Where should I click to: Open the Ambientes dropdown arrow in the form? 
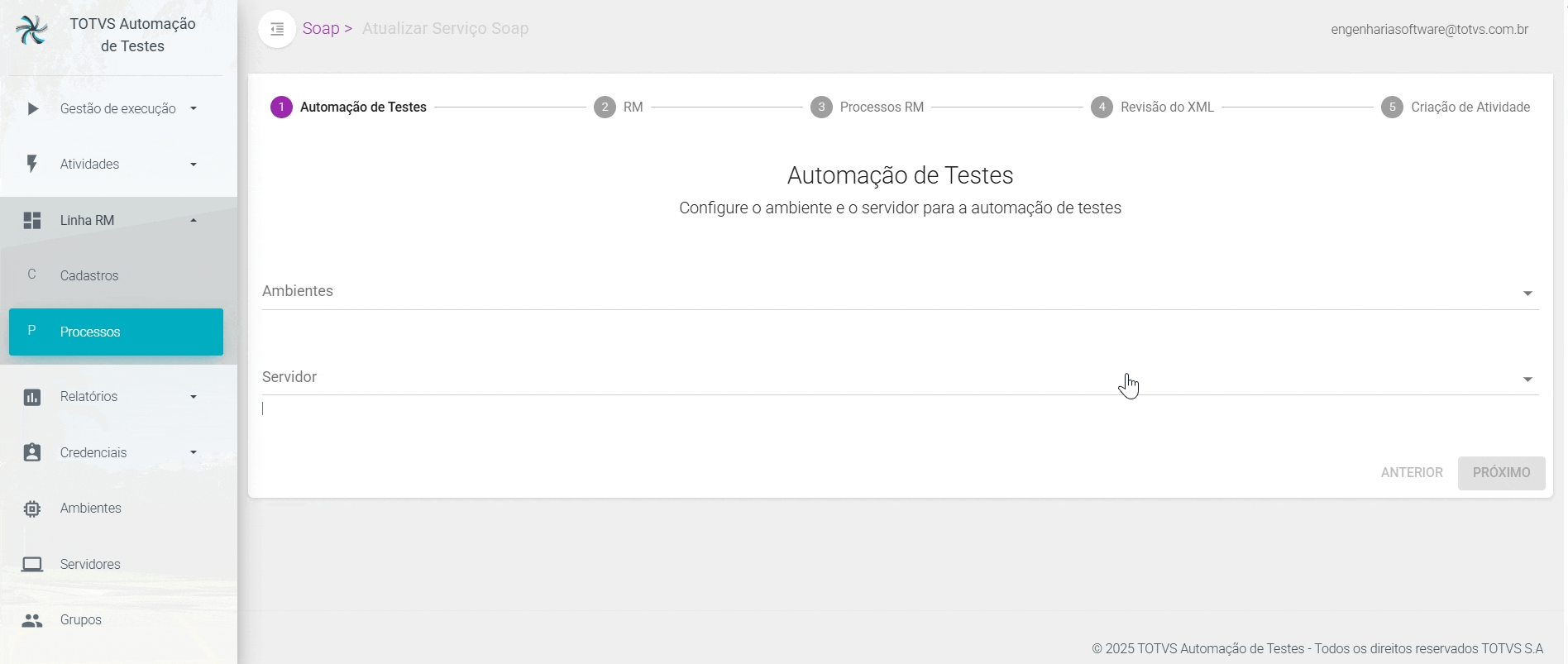point(1527,294)
